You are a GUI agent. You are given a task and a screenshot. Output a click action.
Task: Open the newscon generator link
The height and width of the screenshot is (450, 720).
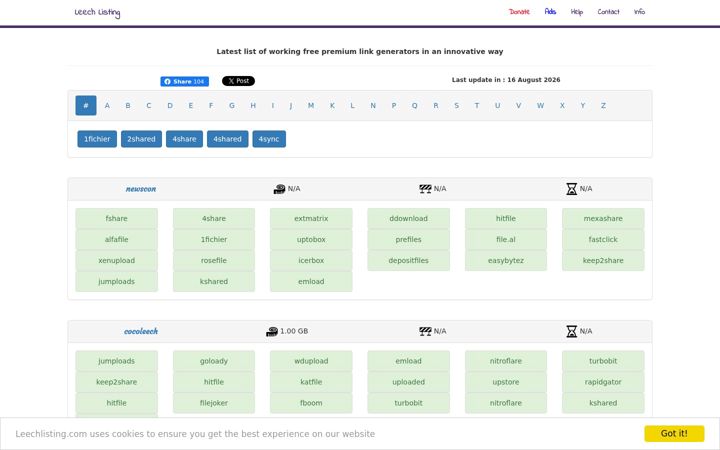coord(141,189)
